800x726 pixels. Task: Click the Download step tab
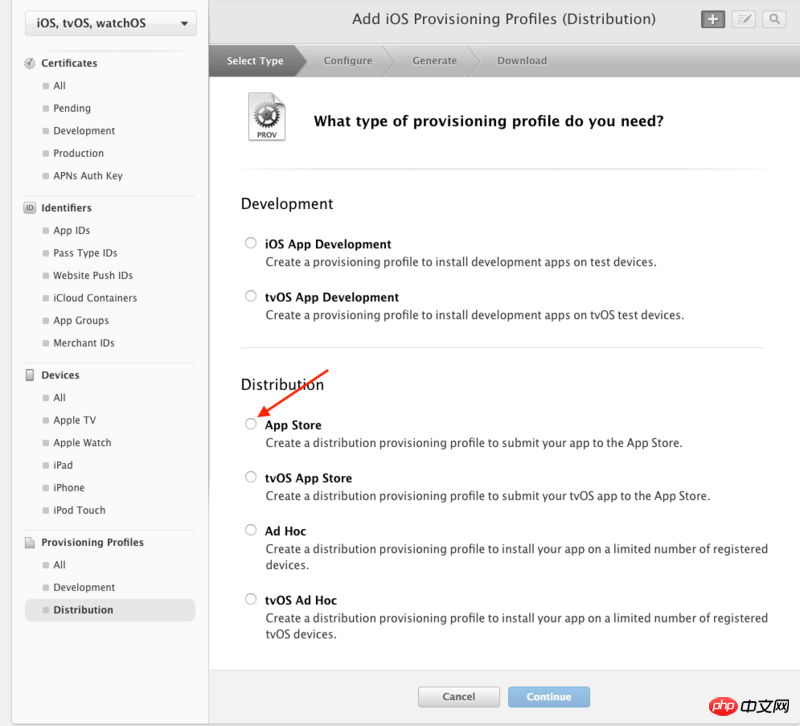tap(522, 61)
